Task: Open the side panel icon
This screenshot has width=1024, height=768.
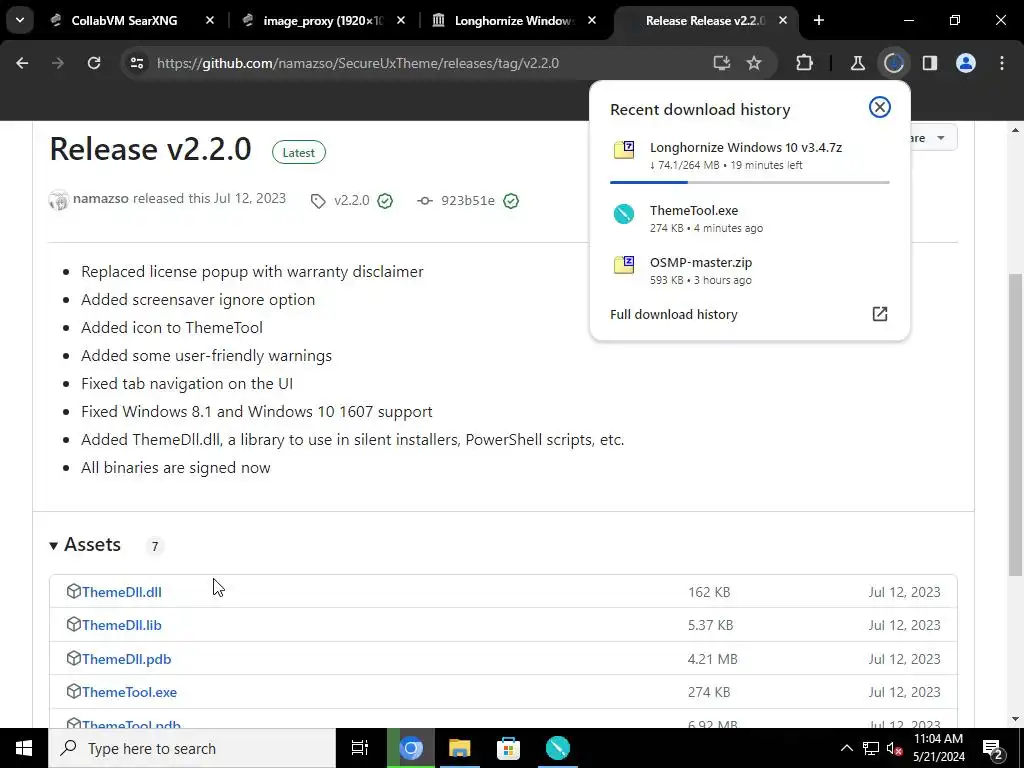Action: click(x=929, y=63)
